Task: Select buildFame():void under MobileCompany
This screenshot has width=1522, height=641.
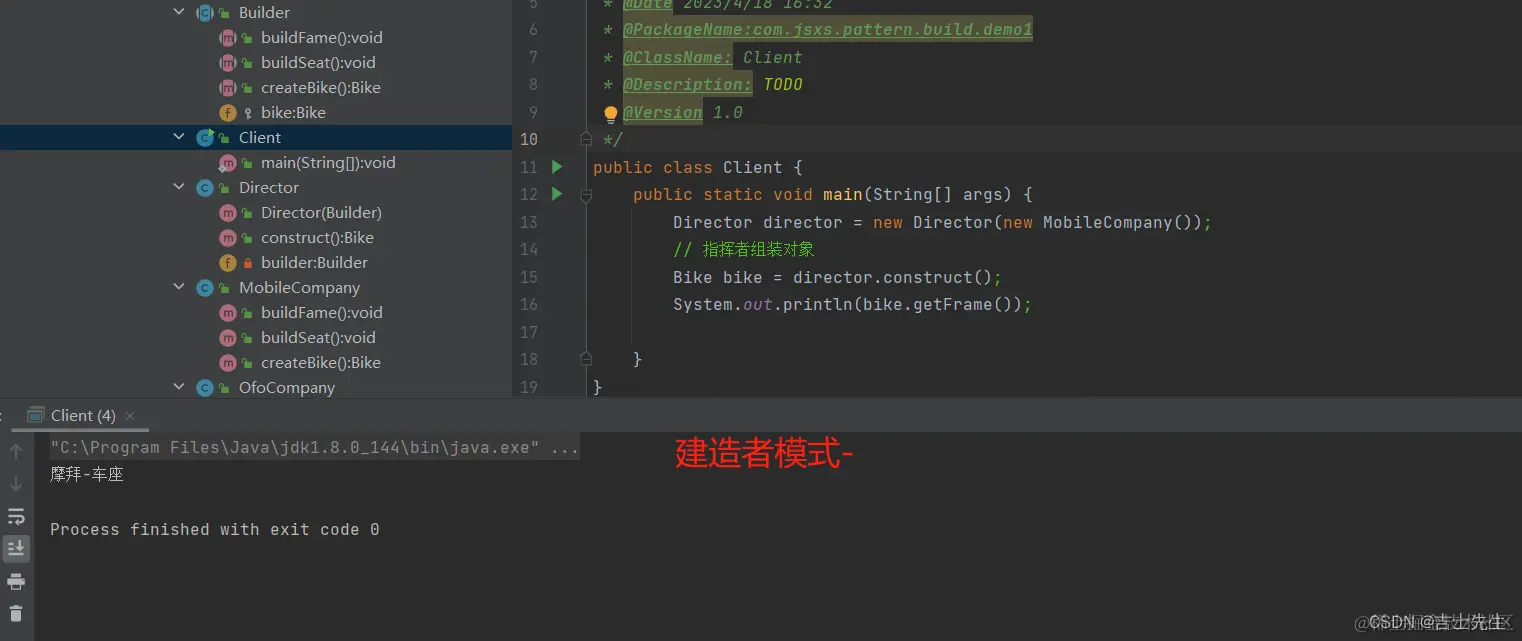Action: point(322,312)
